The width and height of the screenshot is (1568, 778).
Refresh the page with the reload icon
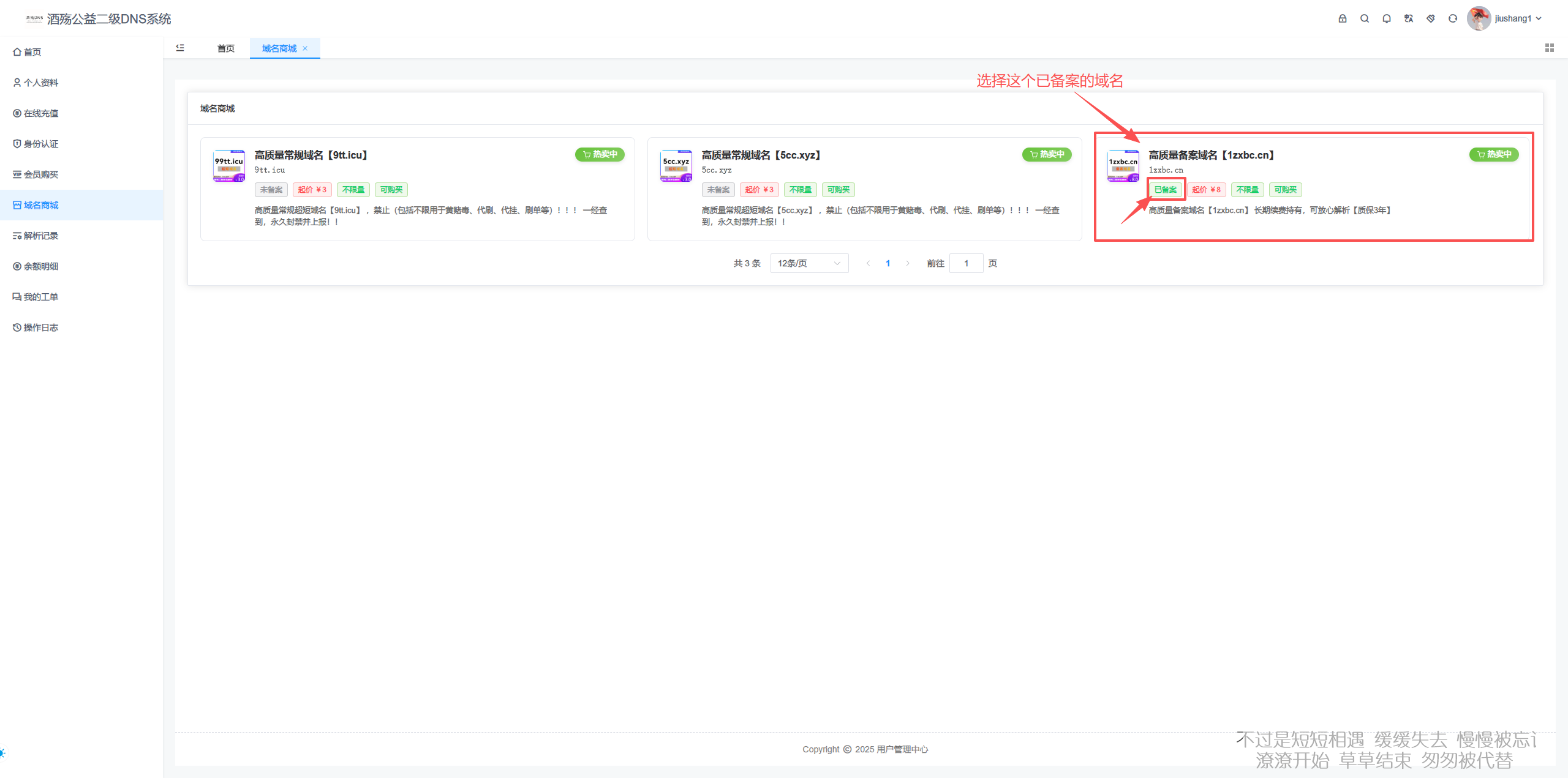pos(1452,18)
